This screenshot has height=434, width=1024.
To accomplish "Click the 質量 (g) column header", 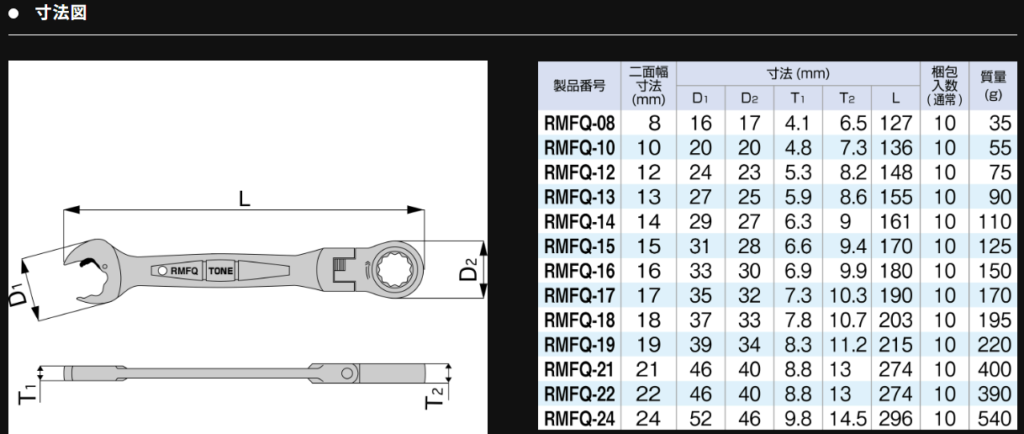I will [992, 85].
